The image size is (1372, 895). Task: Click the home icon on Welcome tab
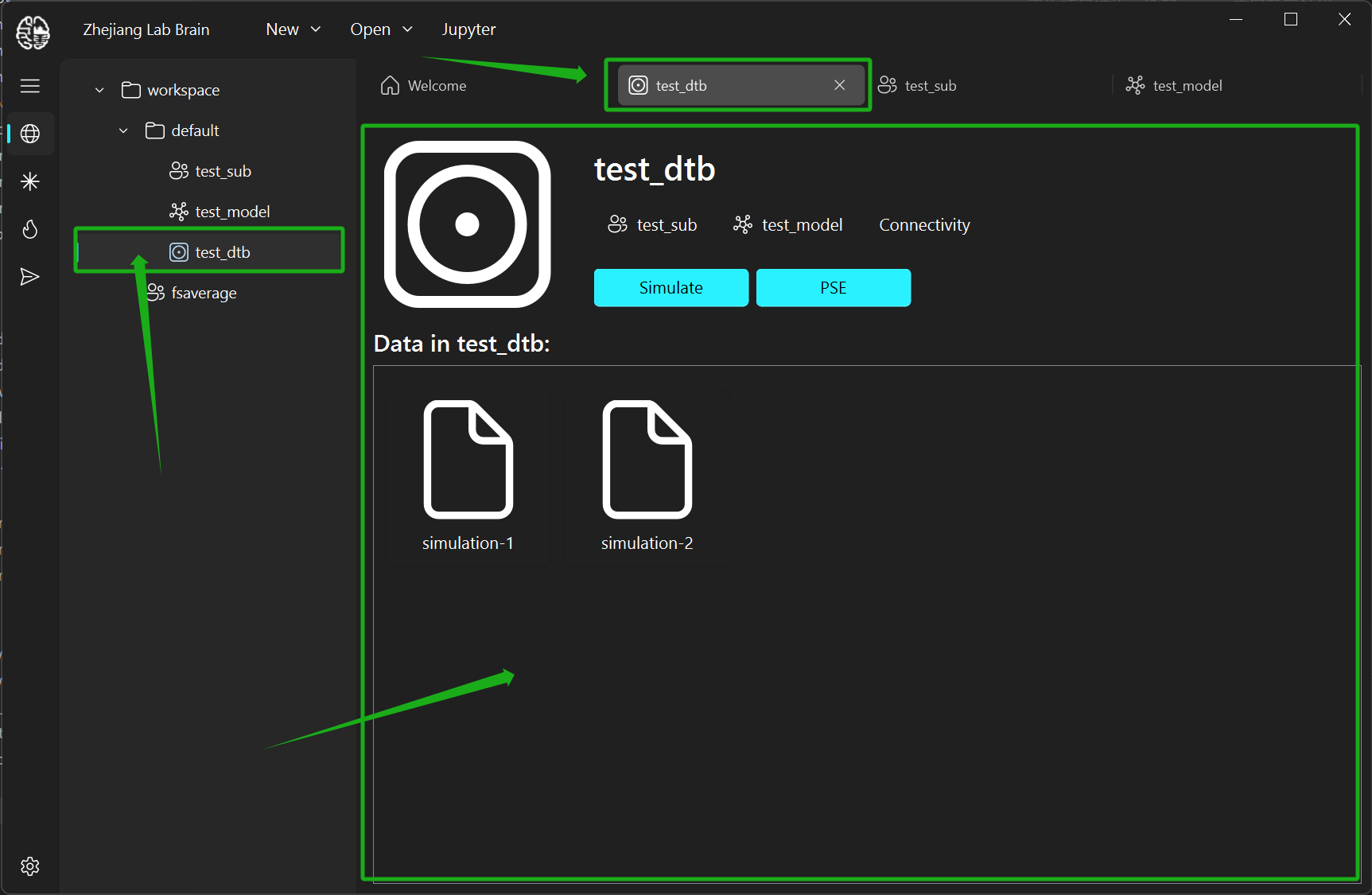pos(390,85)
